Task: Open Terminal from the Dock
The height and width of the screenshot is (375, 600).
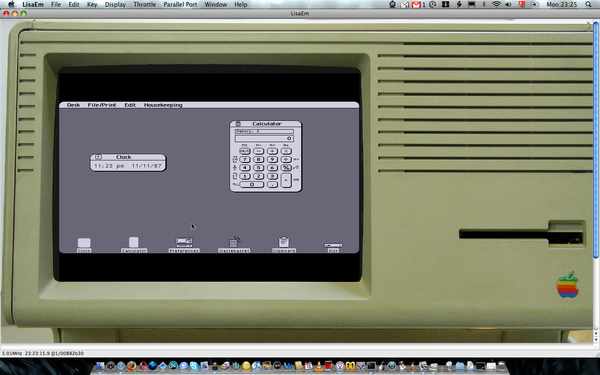Action: click(372, 366)
